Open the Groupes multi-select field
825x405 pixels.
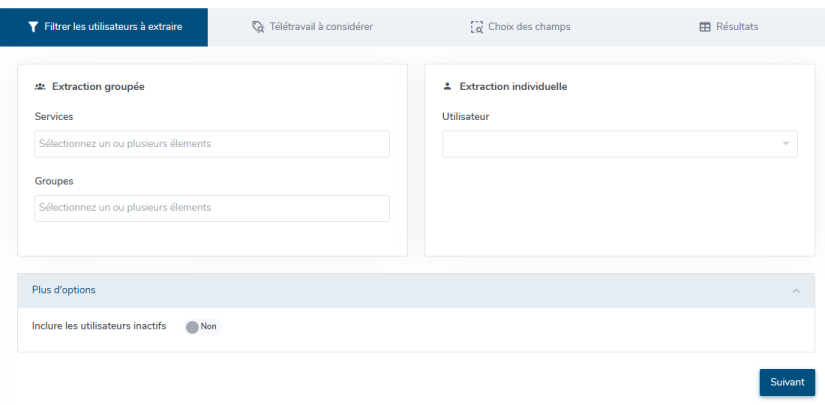(212, 208)
